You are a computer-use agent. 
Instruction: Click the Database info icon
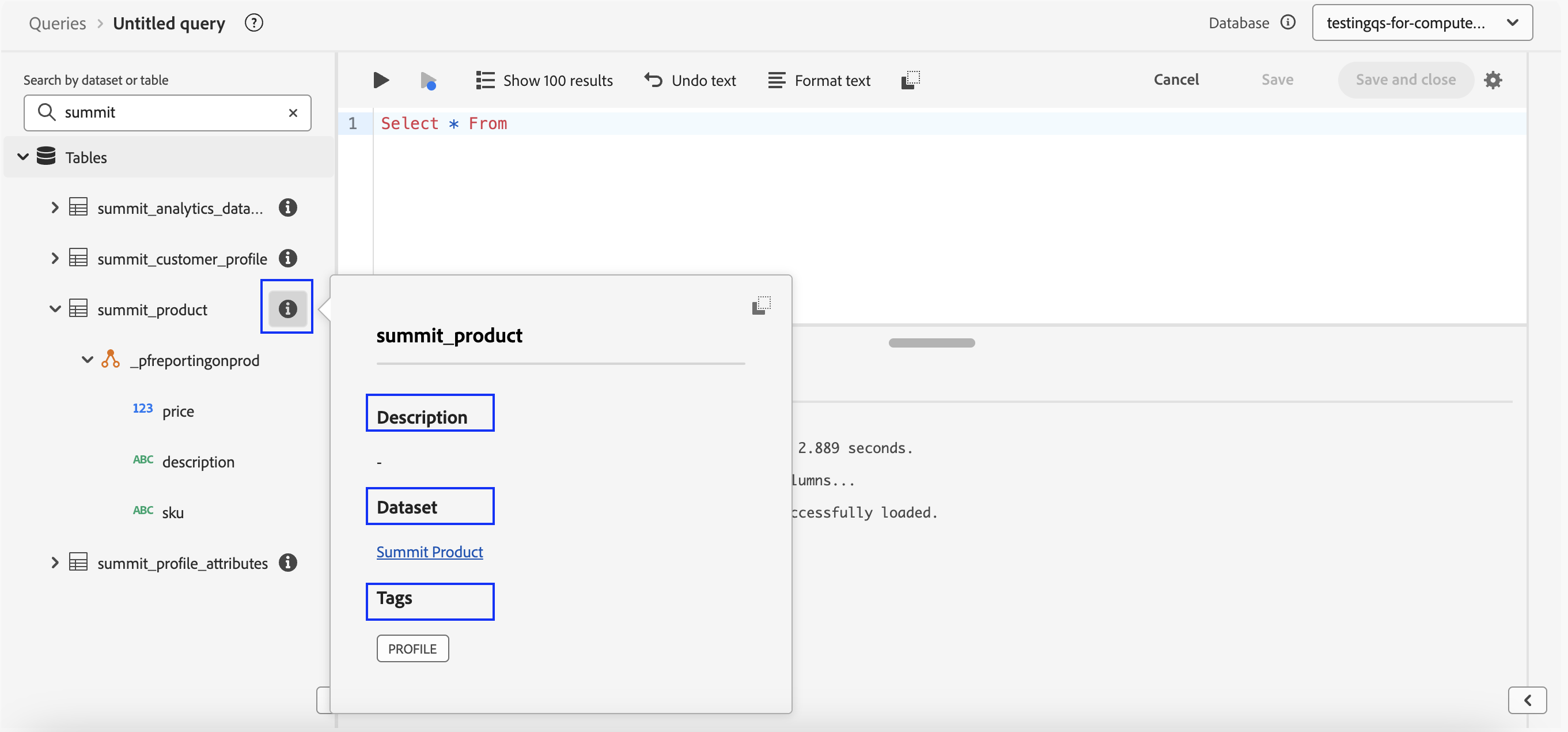[x=1289, y=22]
